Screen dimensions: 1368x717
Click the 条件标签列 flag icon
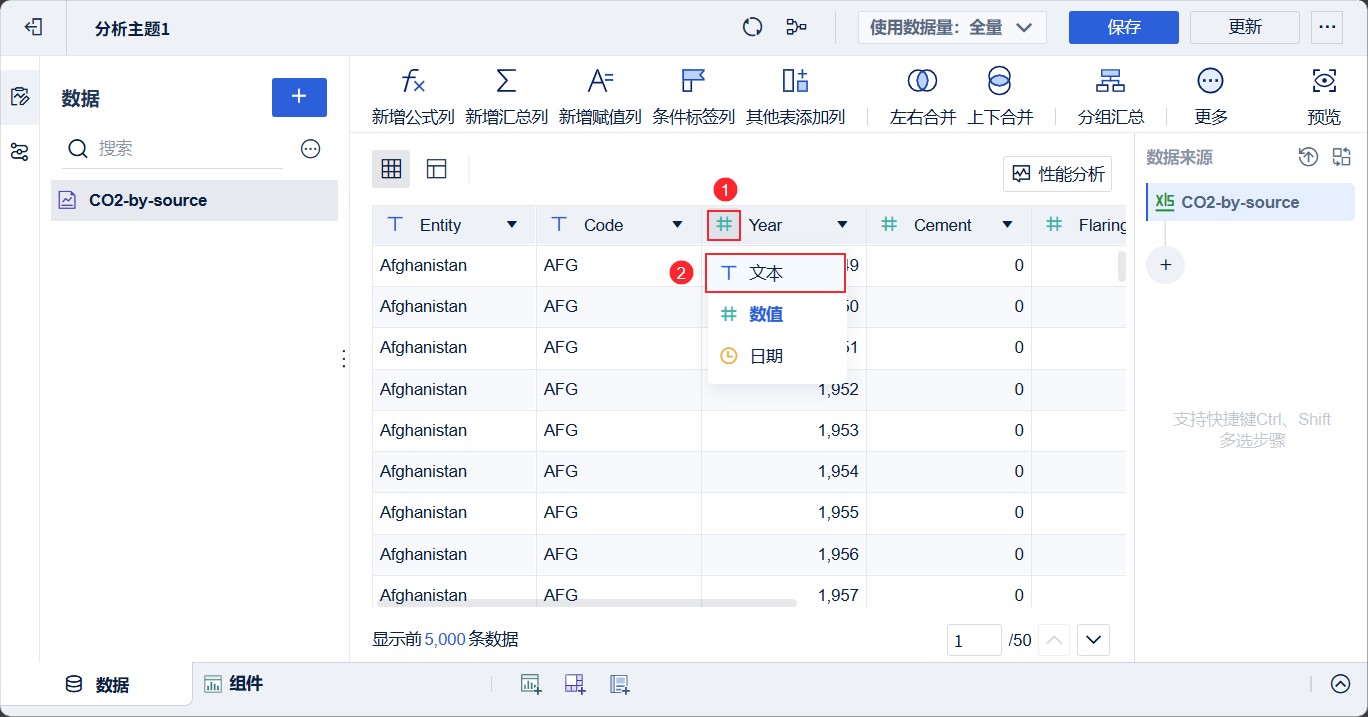[x=693, y=82]
